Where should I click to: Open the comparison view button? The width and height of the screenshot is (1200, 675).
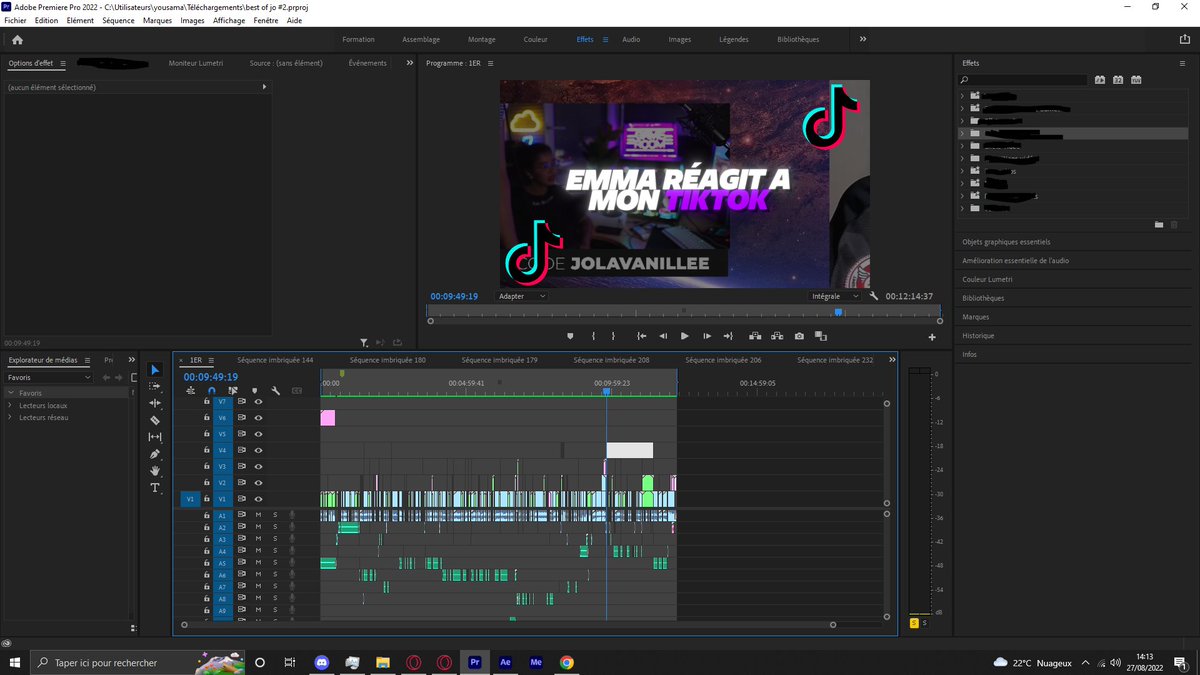click(822, 336)
